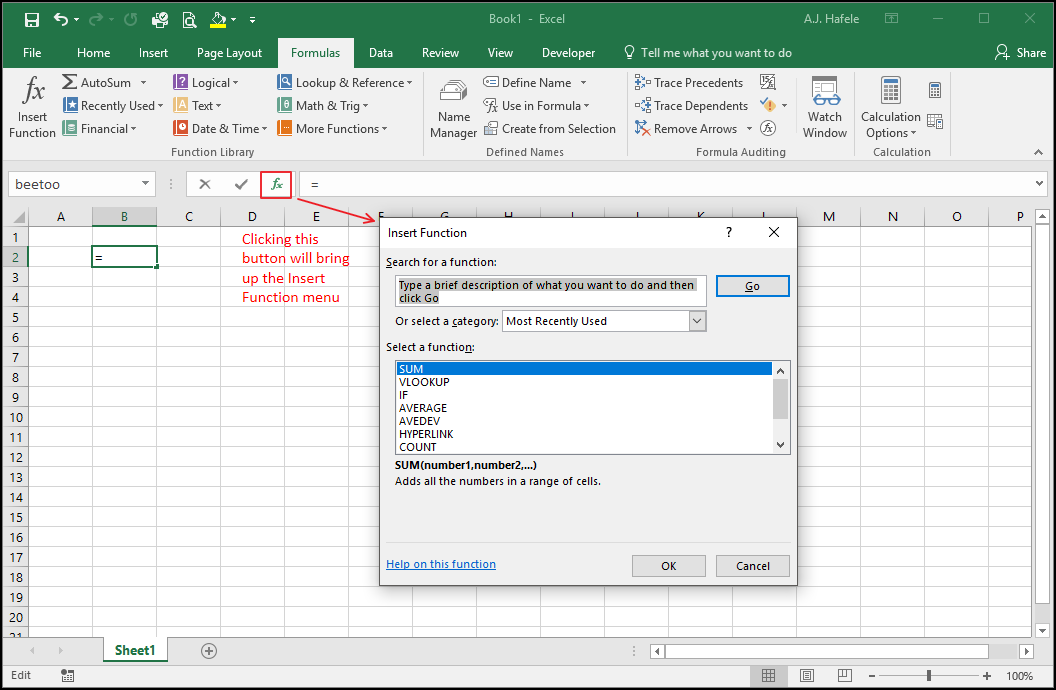Click the dialog help question mark button
Image resolution: width=1056 pixels, height=690 pixels.
pos(728,232)
